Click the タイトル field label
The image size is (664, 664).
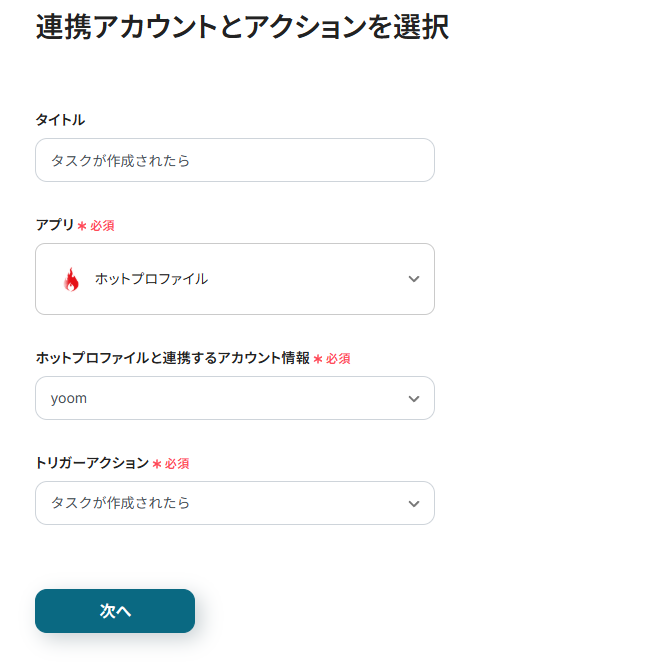tap(60, 120)
